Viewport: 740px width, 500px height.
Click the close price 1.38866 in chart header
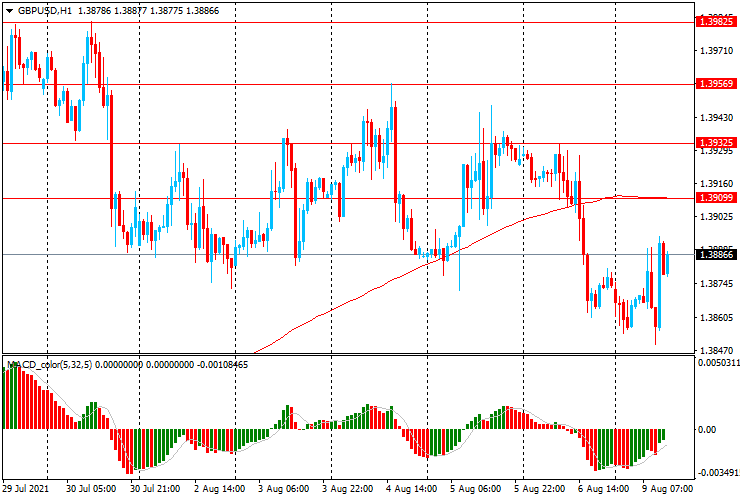(x=203, y=10)
